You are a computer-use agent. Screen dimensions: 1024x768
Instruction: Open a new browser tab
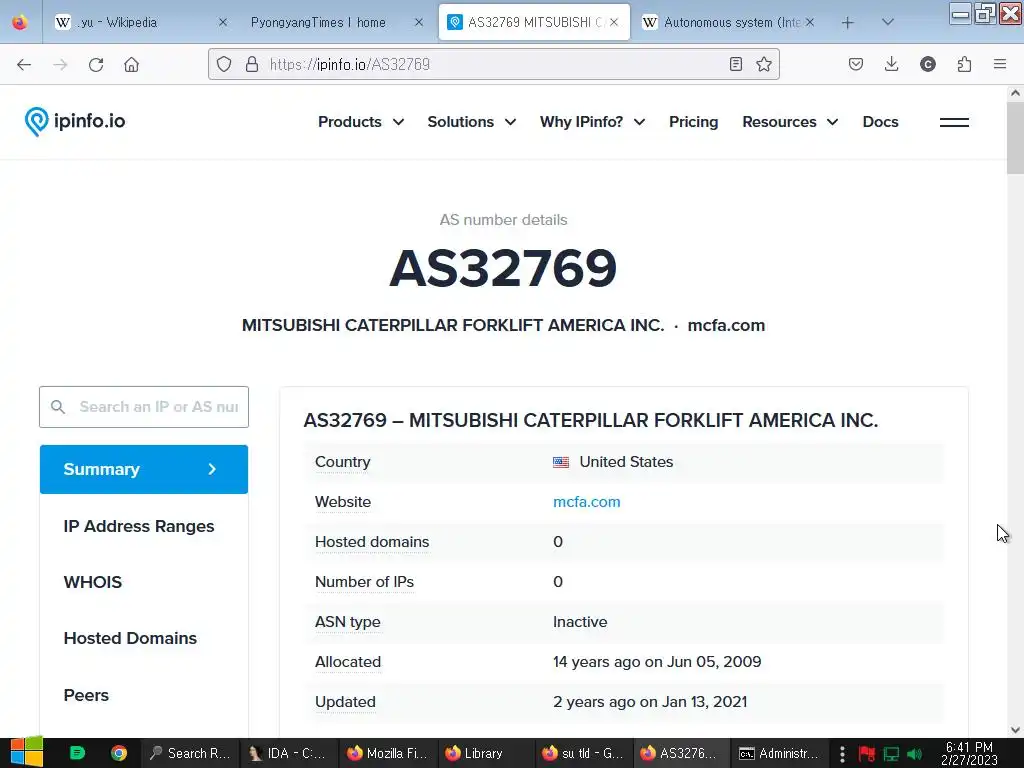coord(848,23)
